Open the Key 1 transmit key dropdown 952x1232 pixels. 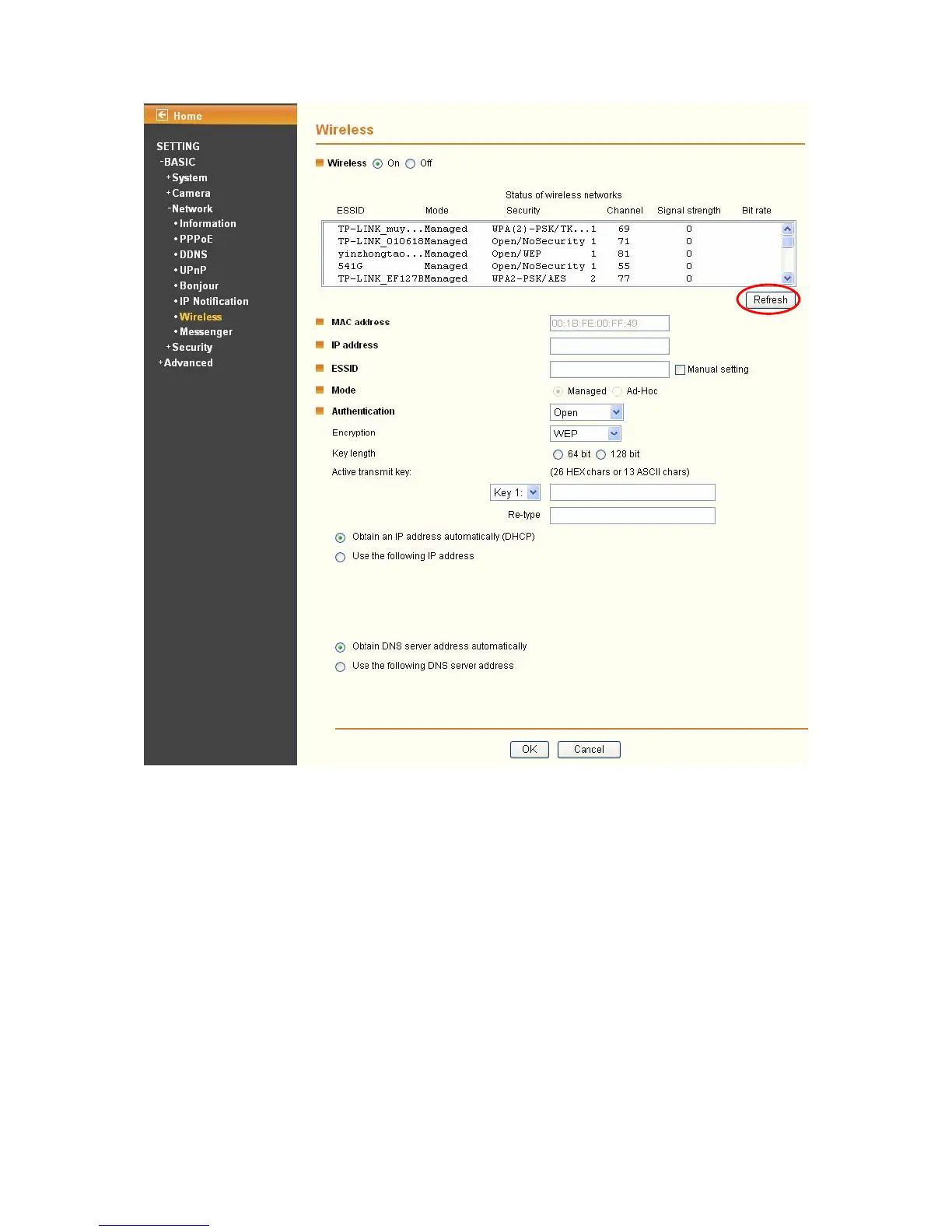click(x=515, y=492)
